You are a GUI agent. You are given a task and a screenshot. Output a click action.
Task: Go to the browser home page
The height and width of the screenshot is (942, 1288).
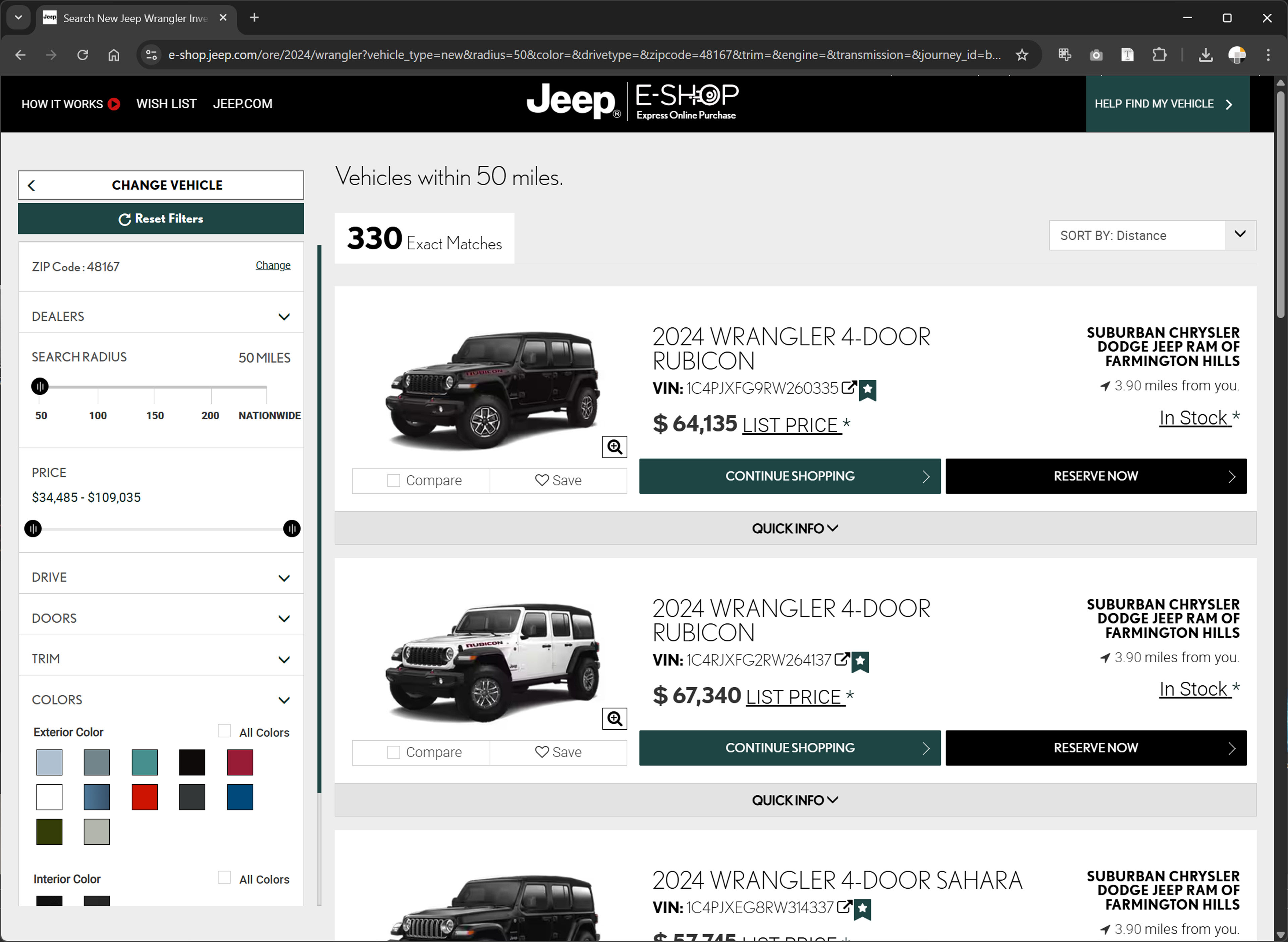[114, 55]
